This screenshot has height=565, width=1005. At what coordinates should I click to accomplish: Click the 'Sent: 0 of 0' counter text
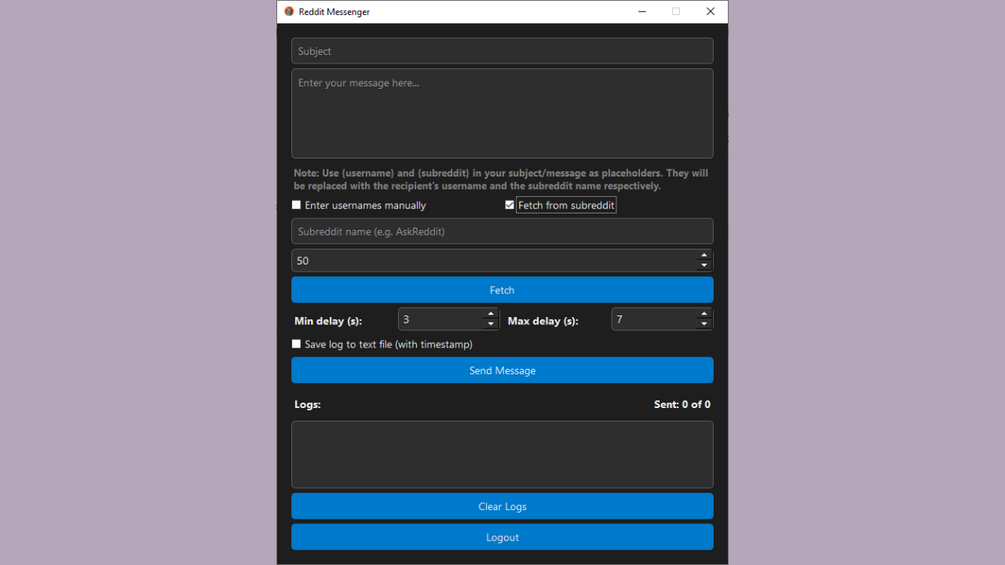click(682, 404)
